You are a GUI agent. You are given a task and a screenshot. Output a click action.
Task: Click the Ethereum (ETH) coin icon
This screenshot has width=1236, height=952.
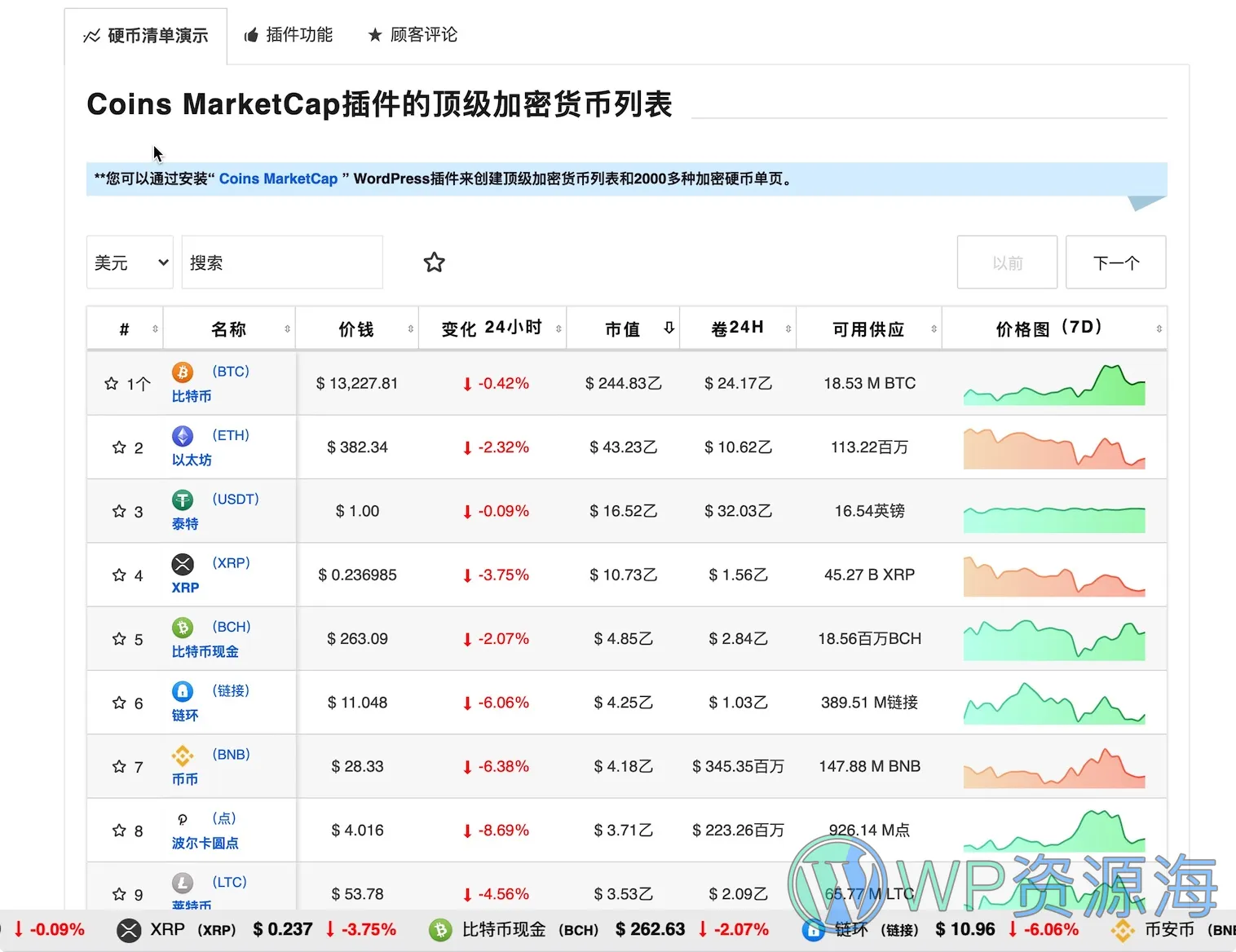(182, 436)
